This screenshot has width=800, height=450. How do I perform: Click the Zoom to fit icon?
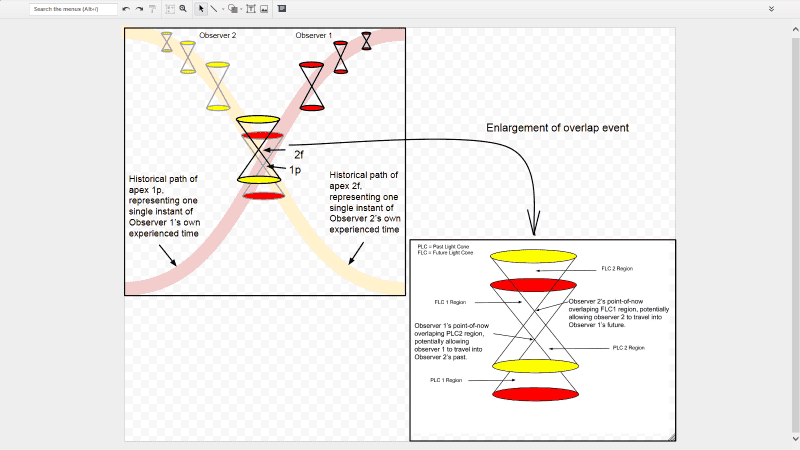tap(170, 9)
